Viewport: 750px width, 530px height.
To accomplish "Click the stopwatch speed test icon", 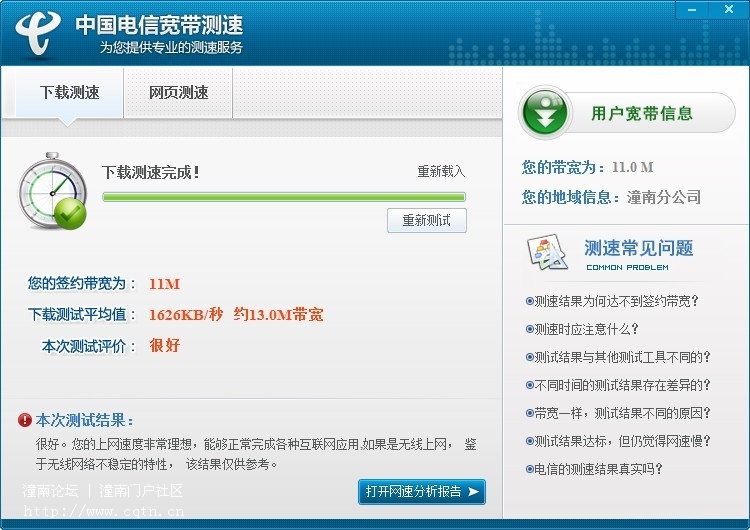I will coord(53,191).
